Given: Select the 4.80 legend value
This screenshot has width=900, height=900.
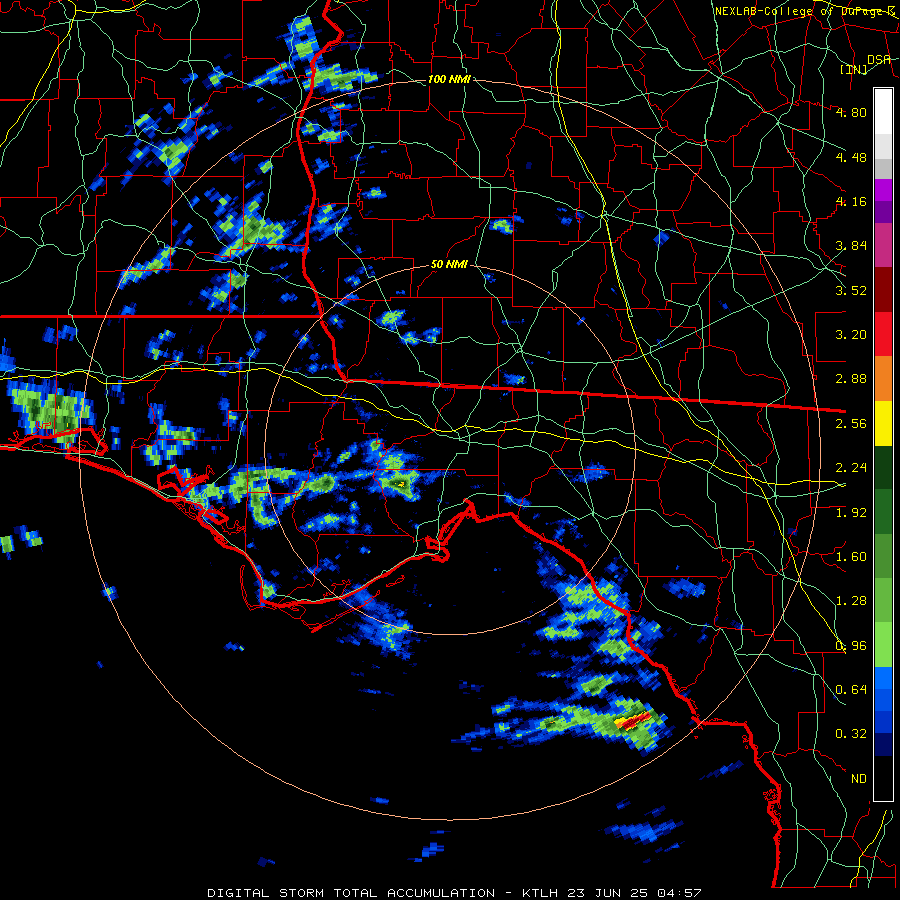Looking at the screenshot, I should click(851, 112).
